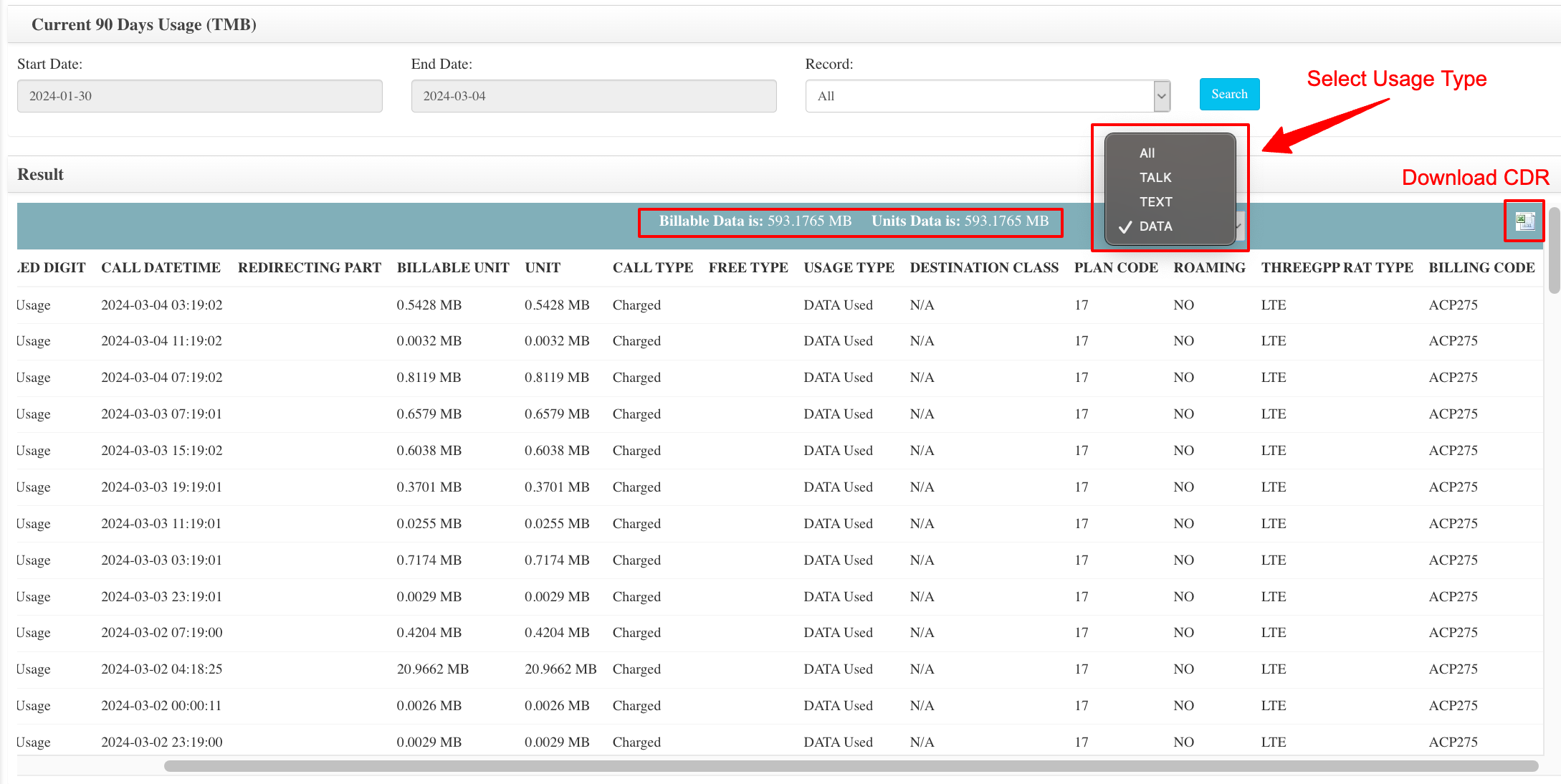Click the Units Data is 593.1765 MB summary
Viewport: 1561px width, 784px height.
[960, 221]
